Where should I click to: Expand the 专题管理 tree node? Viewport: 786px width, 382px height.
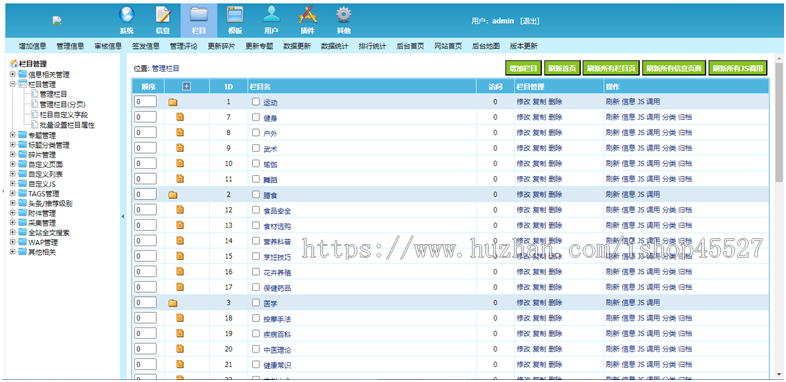[x=13, y=135]
